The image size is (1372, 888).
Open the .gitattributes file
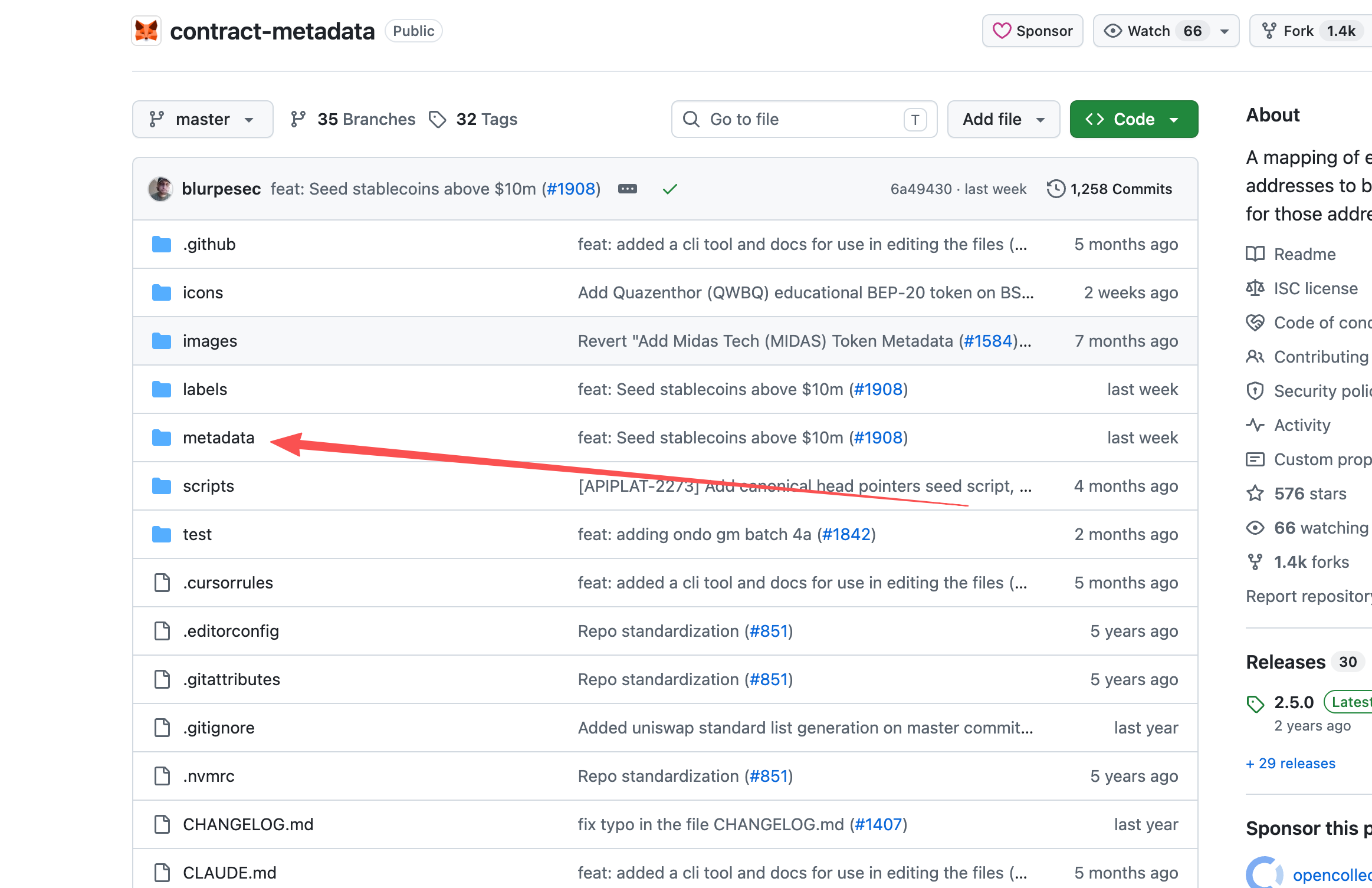(x=231, y=679)
